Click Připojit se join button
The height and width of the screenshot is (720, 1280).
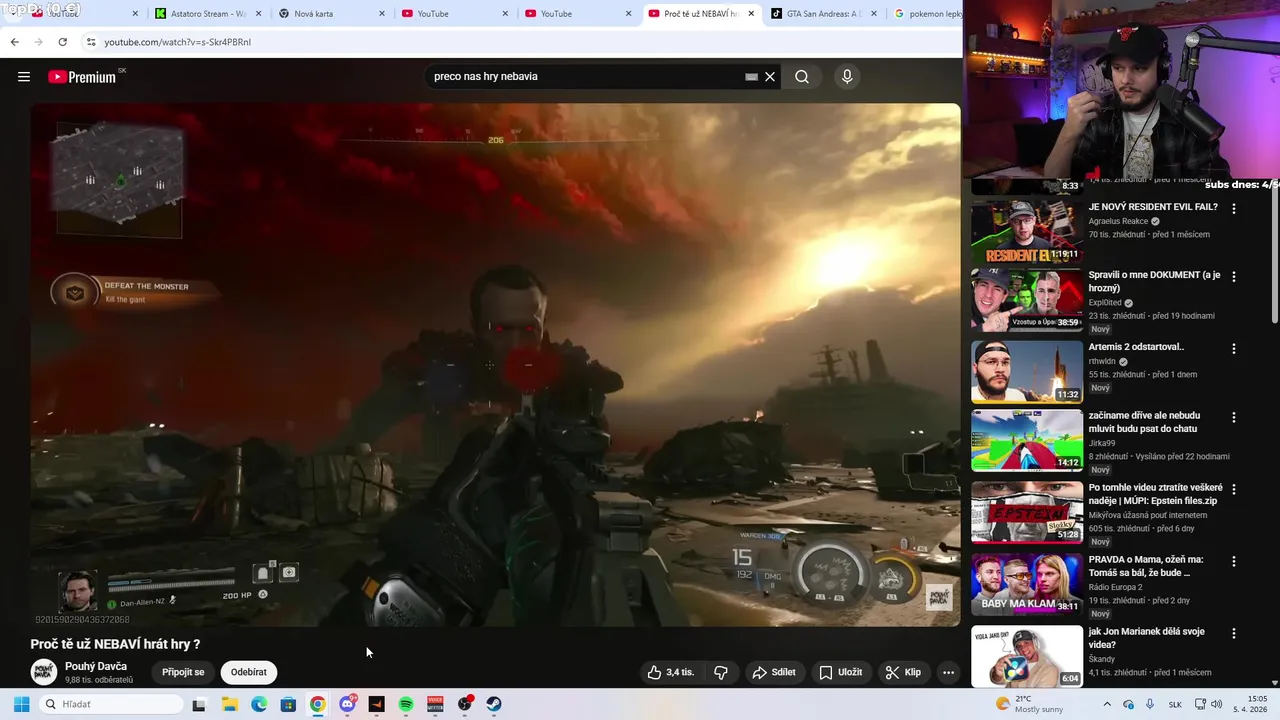point(183,672)
